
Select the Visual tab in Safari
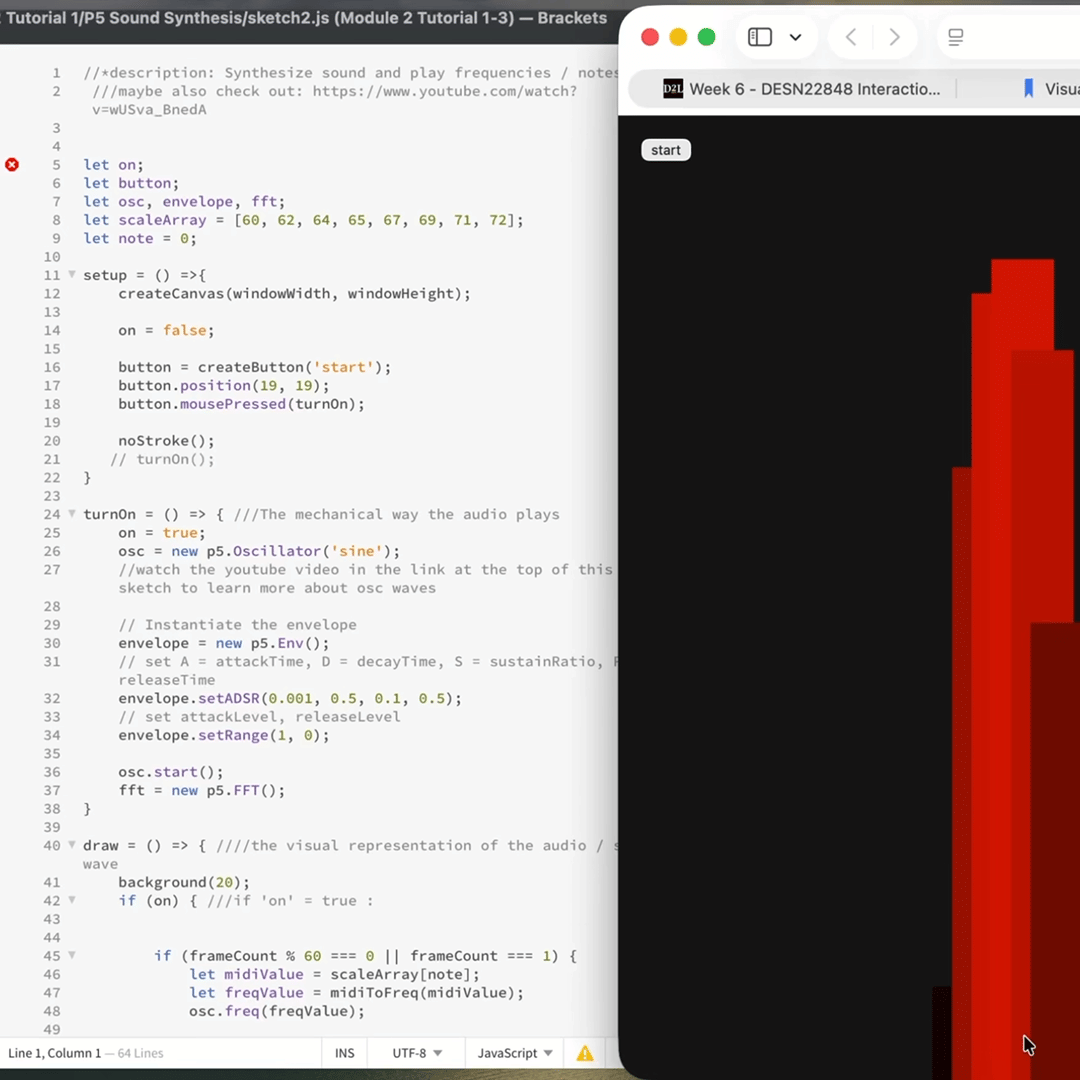(1060, 89)
